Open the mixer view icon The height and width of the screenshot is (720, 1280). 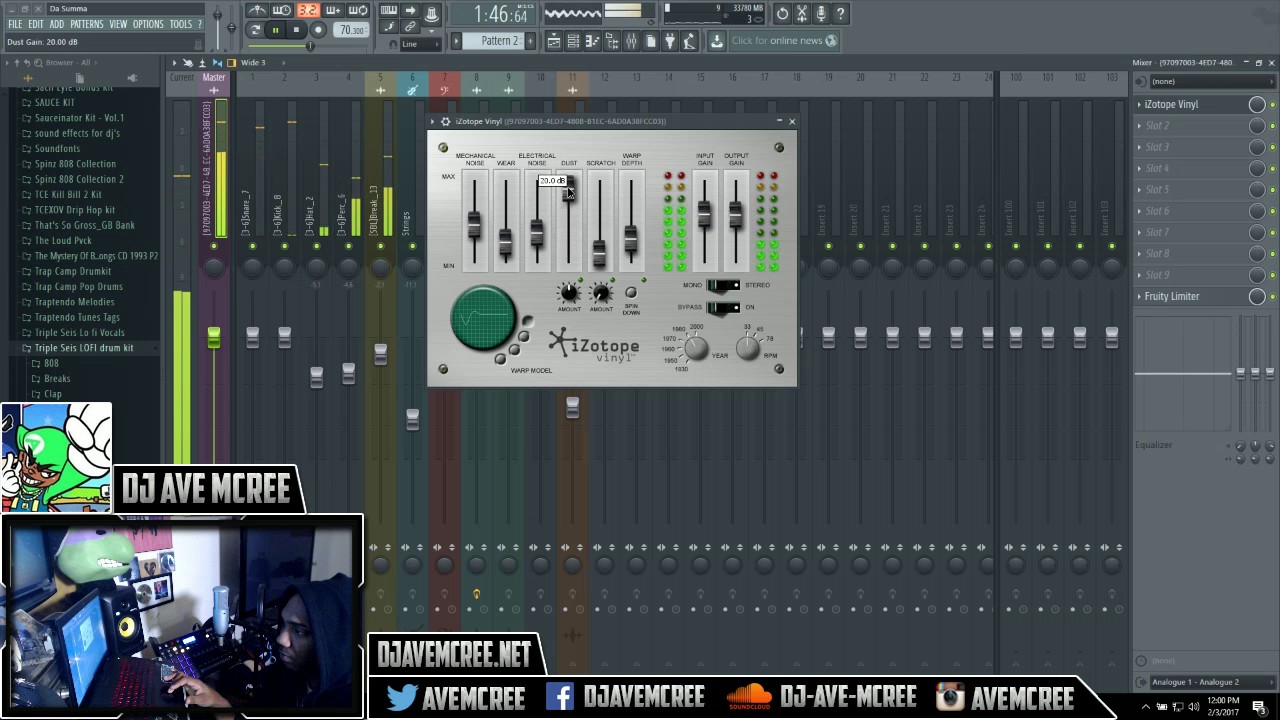point(631,41)
